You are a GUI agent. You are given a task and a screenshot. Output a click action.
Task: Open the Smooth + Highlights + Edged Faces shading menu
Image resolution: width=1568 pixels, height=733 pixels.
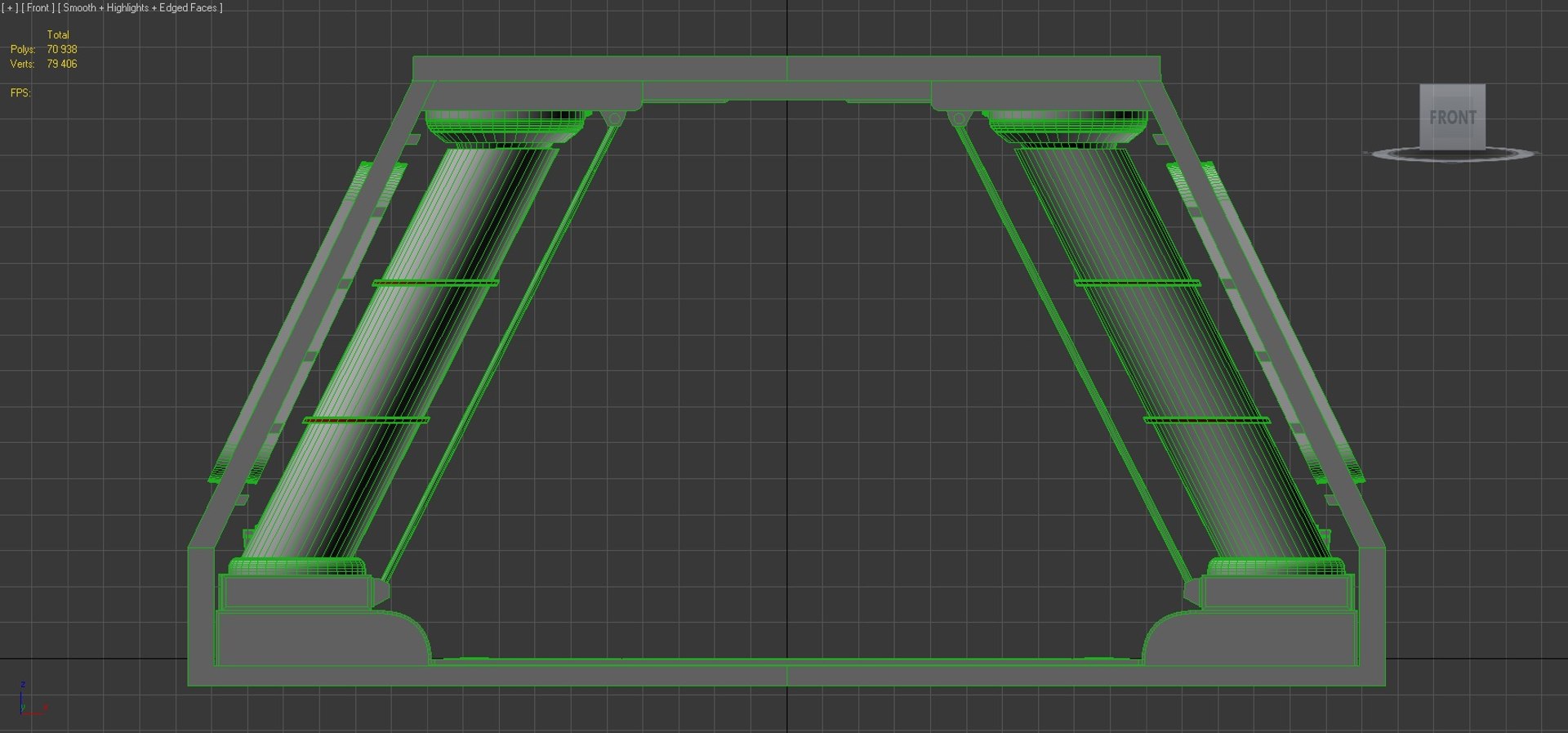140,8
